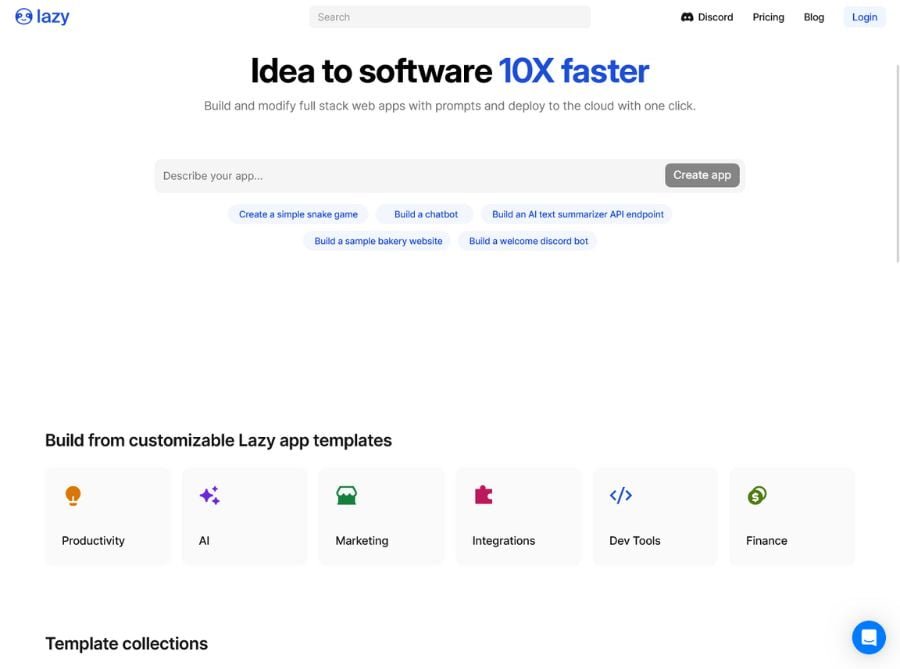Open the Marketing card label
This screenshot has height=669, width=900.
[x=362, y=540]
